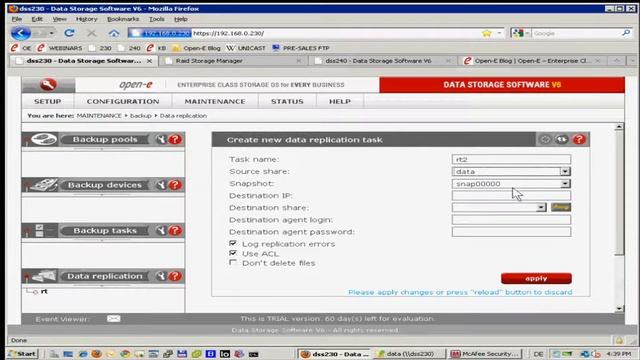This screenshot has width=640, height=360.
Task: Click the UNICAST bookmark
Action: pos(246,48)
